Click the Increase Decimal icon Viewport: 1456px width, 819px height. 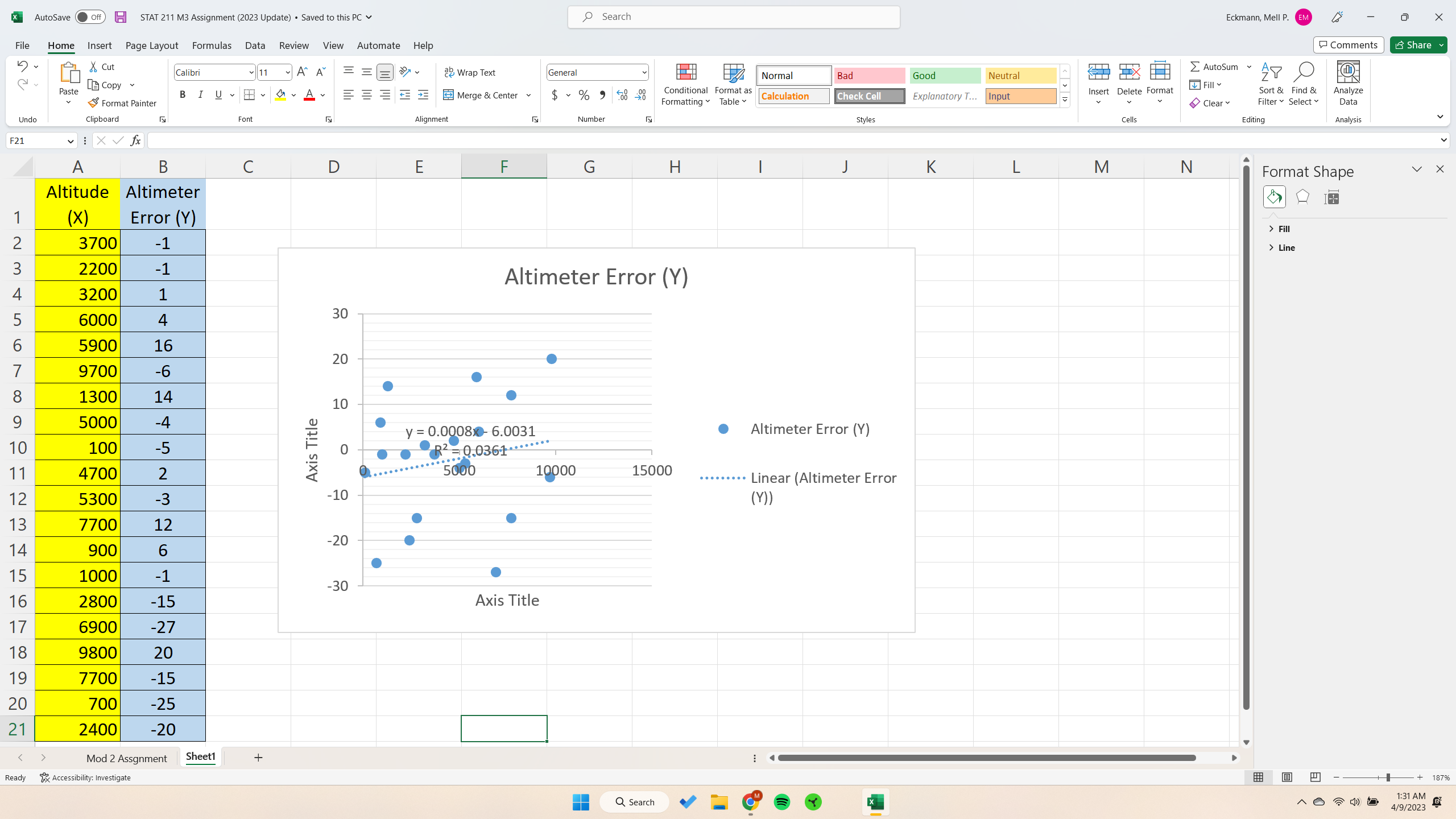tap(621, 95)
